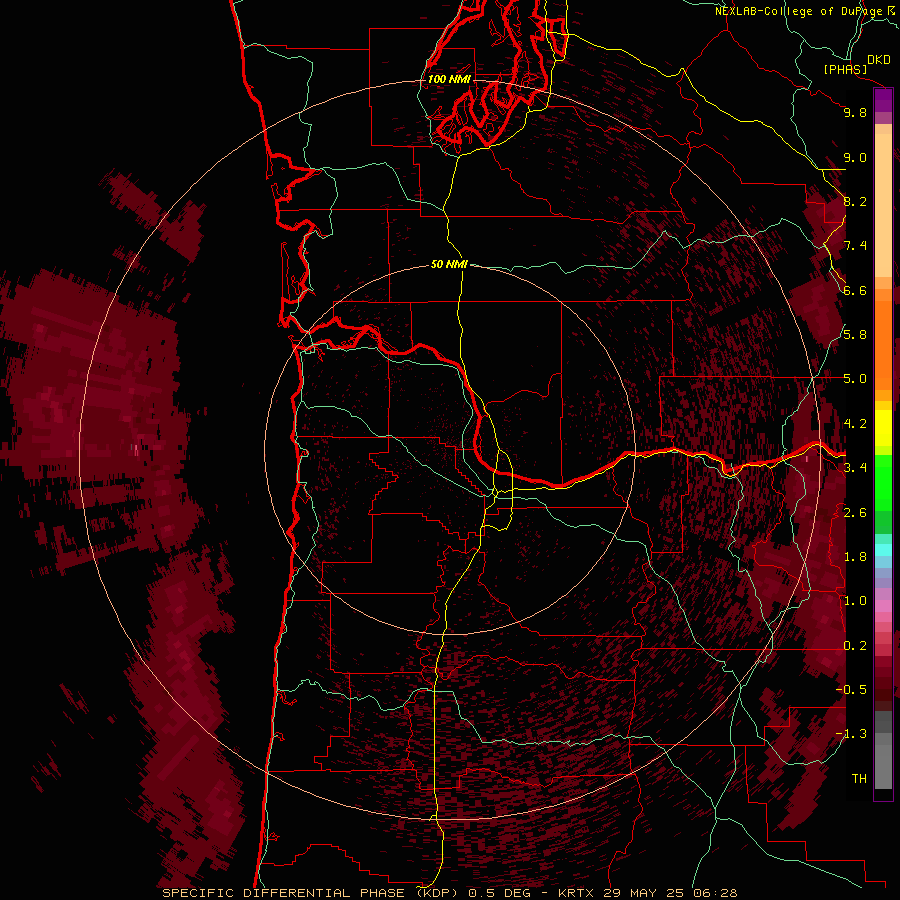The height and width of the screenshot is (900, 900).
Task: Click the bright yellow color bar segment
Action: point(883,428)
